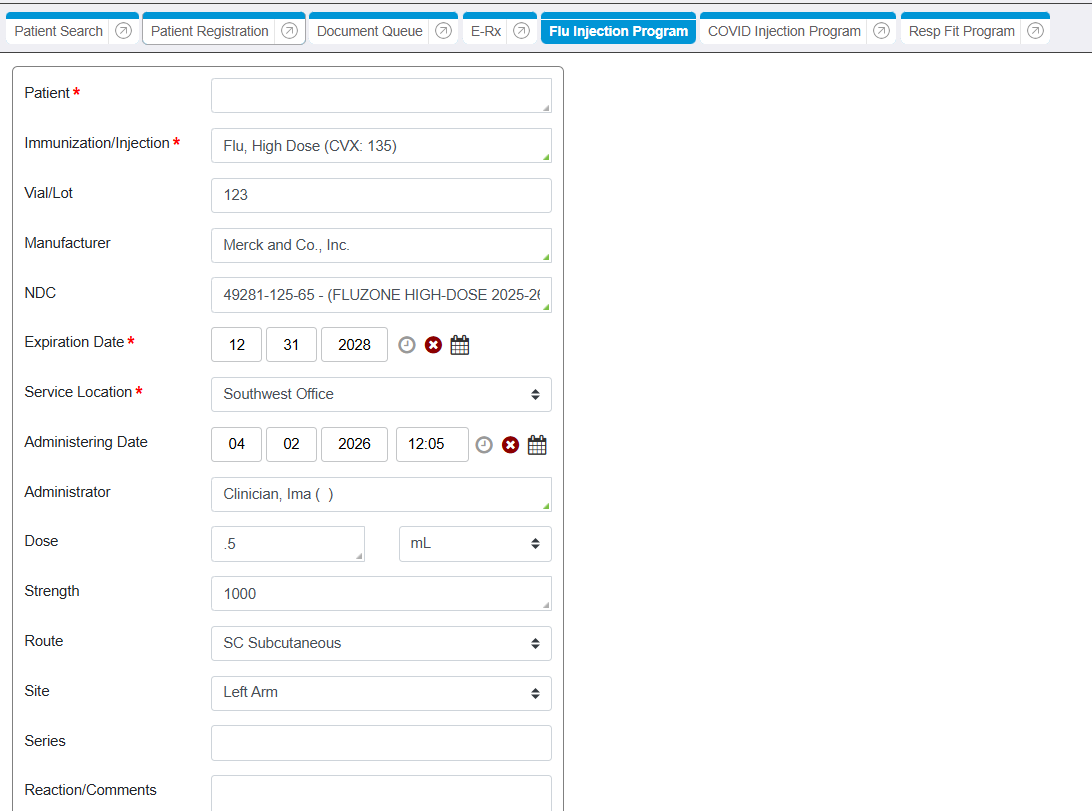Clear the Expiration Date with red X
1092x811 pixels.
[x=433, y=345]
